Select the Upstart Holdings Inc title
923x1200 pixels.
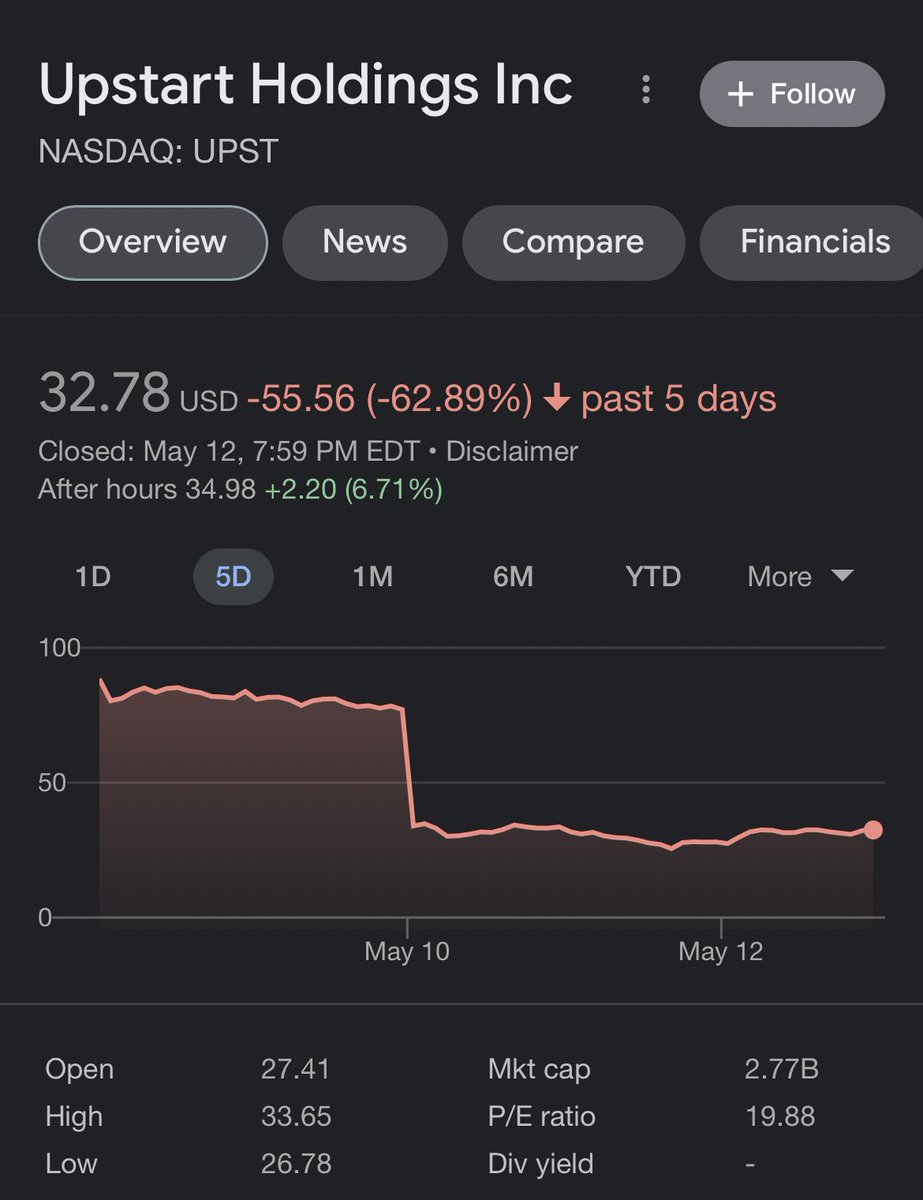(306, 85)
